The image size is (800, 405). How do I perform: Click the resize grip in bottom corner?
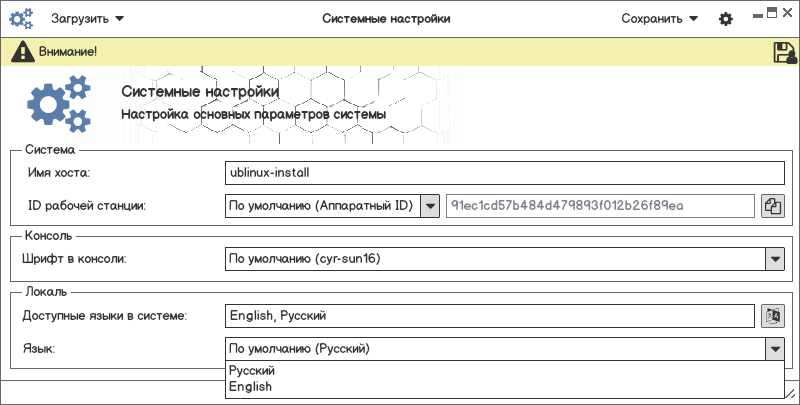[x=790, y=394]
